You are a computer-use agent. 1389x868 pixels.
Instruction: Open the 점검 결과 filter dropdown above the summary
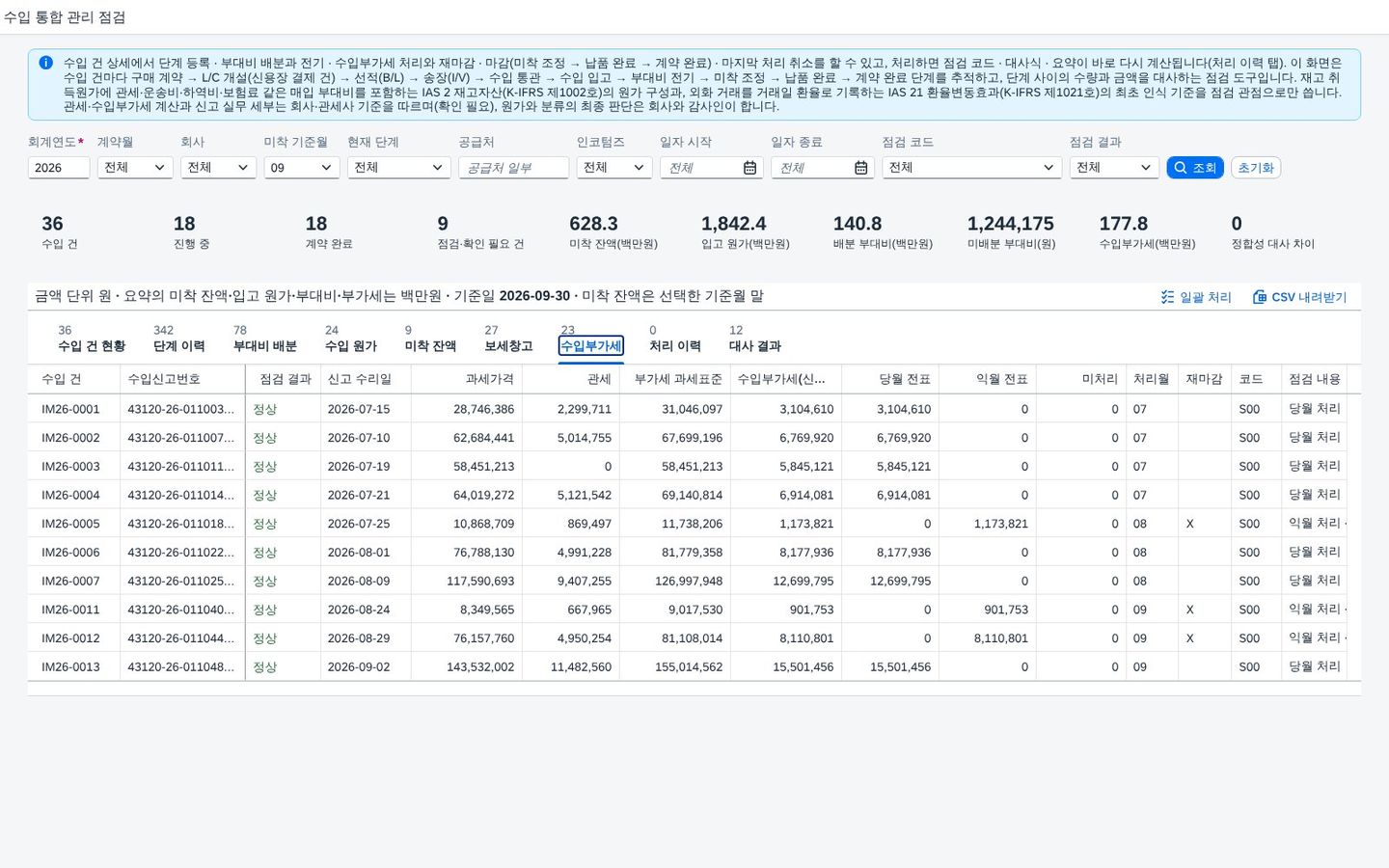(1114, 168)
